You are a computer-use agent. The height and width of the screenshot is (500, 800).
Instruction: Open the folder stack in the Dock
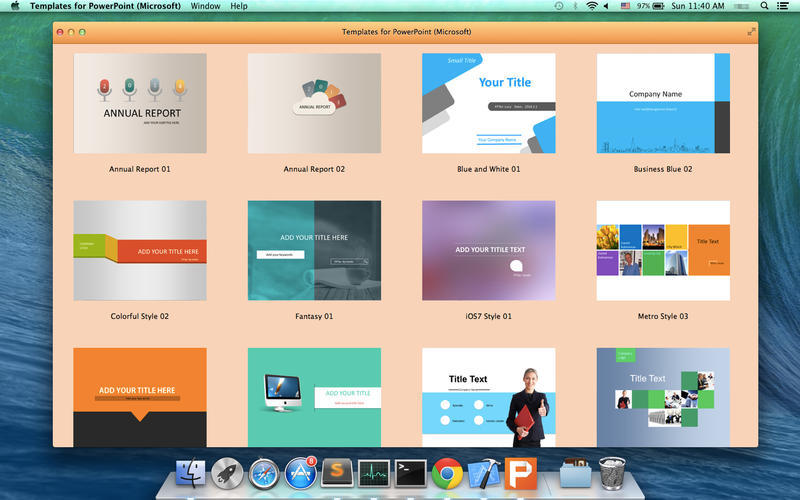(x=576, y=473)
